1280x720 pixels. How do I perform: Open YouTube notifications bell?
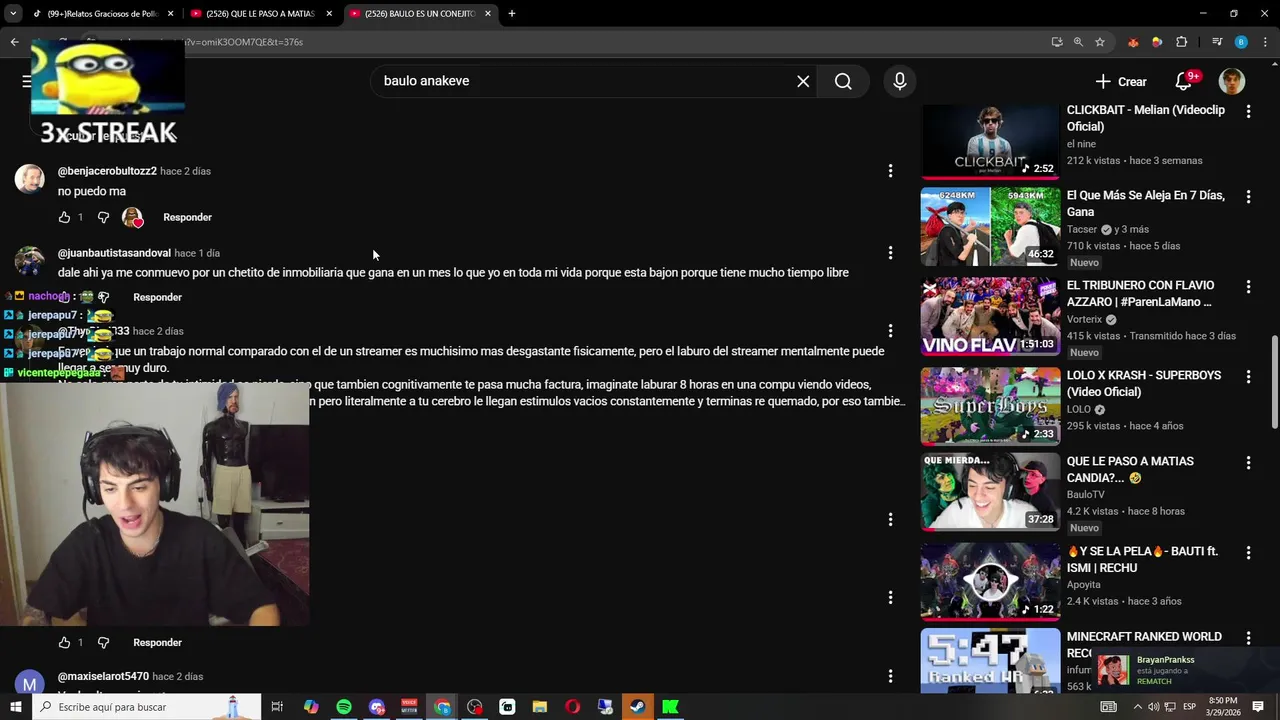coord(1184,82)
